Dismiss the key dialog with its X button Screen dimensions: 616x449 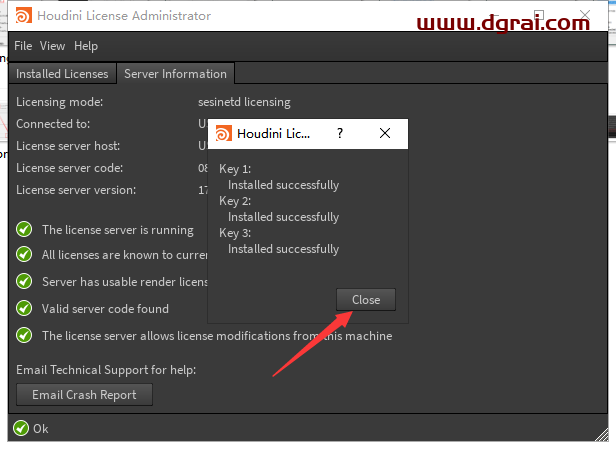385,134
